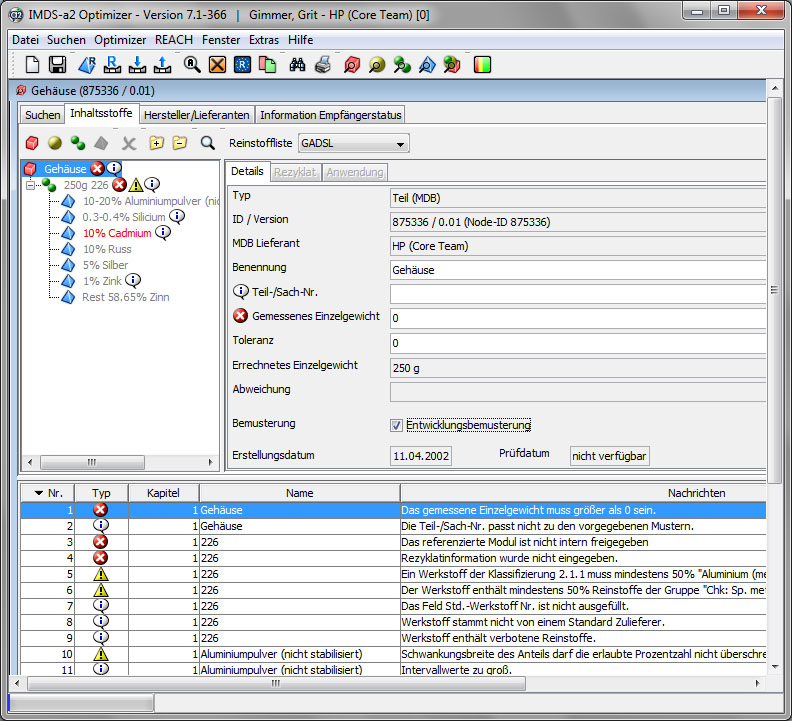Screen dimensions: 792x721
Task: Open the Fenster menu
Action: point(221,40)
